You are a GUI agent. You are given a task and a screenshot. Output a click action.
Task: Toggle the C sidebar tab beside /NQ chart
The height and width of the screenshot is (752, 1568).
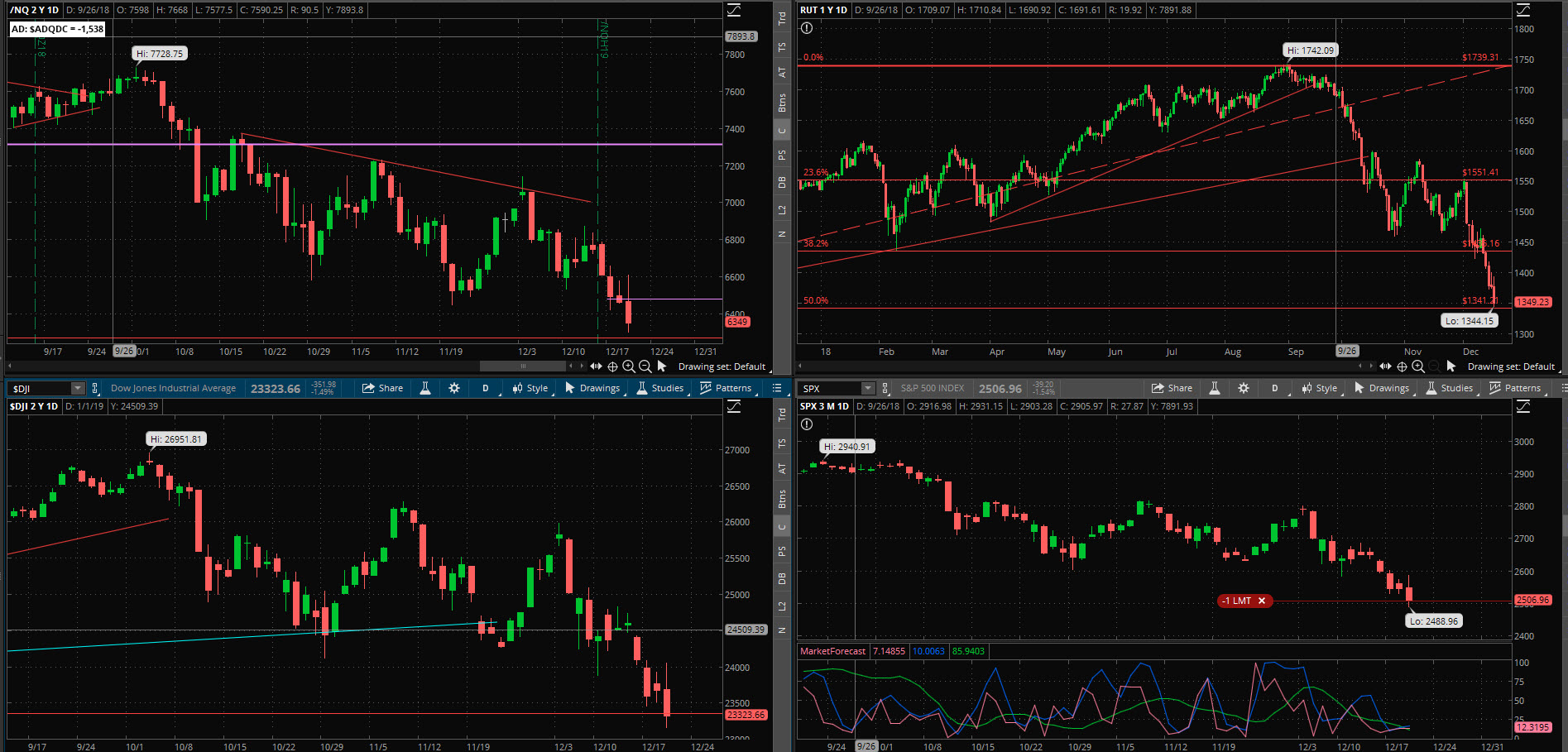coord(782,130)
